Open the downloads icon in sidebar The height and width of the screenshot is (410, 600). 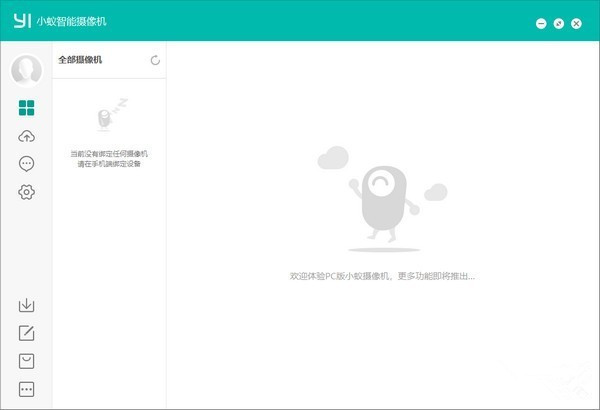26,305
